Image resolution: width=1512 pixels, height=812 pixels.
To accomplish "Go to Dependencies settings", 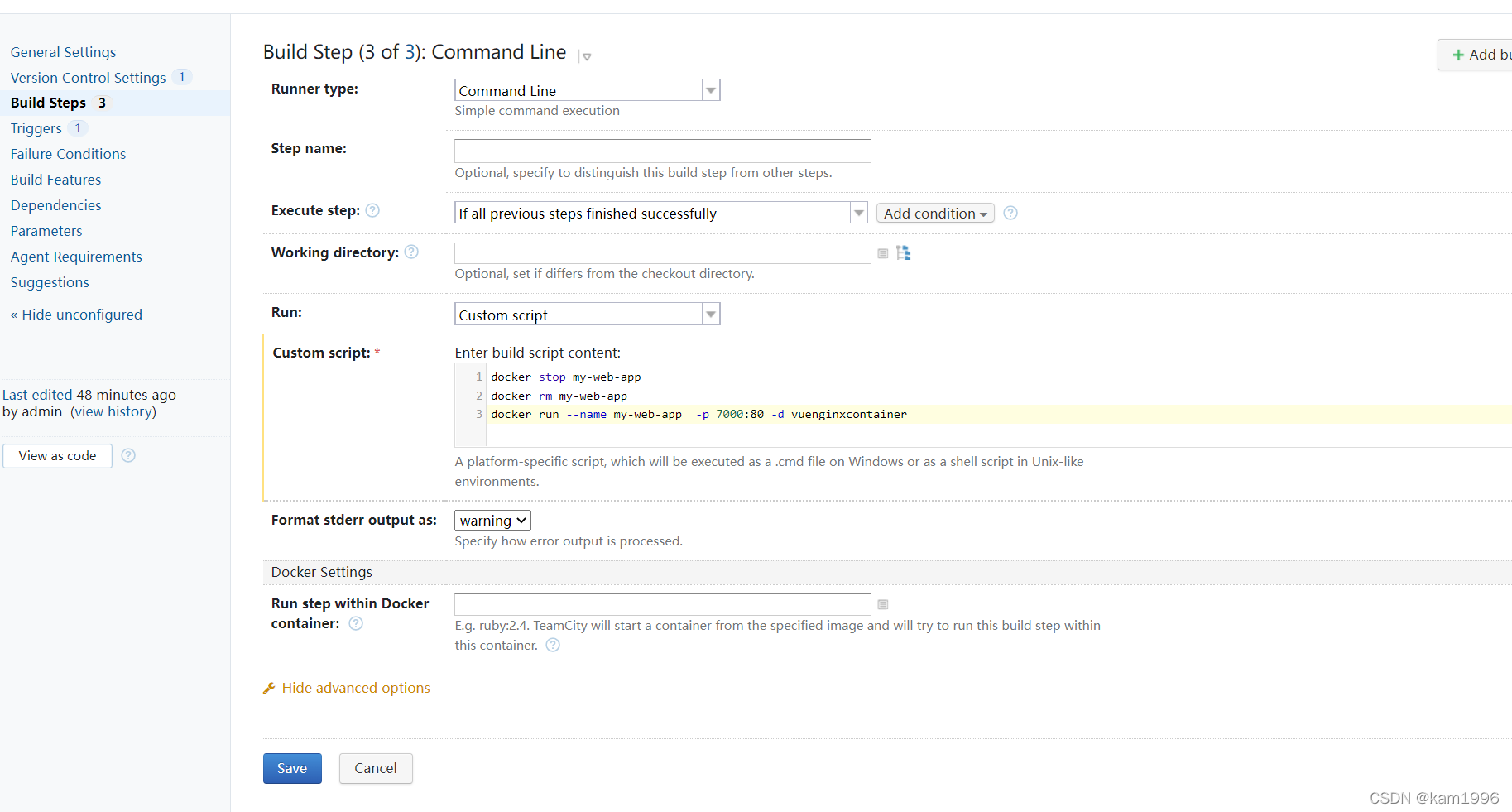I will [55, 205].
